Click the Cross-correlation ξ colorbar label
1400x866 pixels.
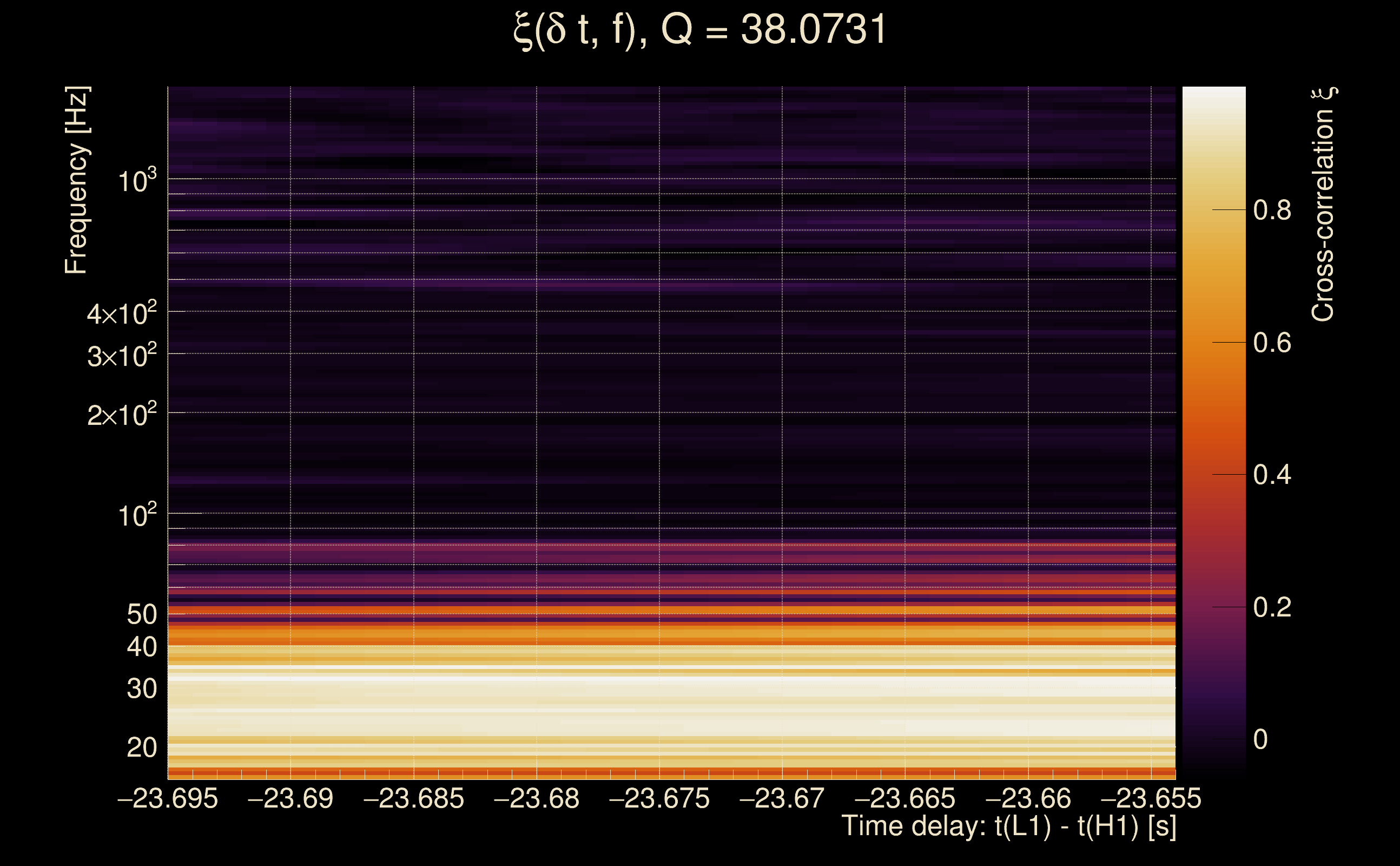pos(1323,204)
